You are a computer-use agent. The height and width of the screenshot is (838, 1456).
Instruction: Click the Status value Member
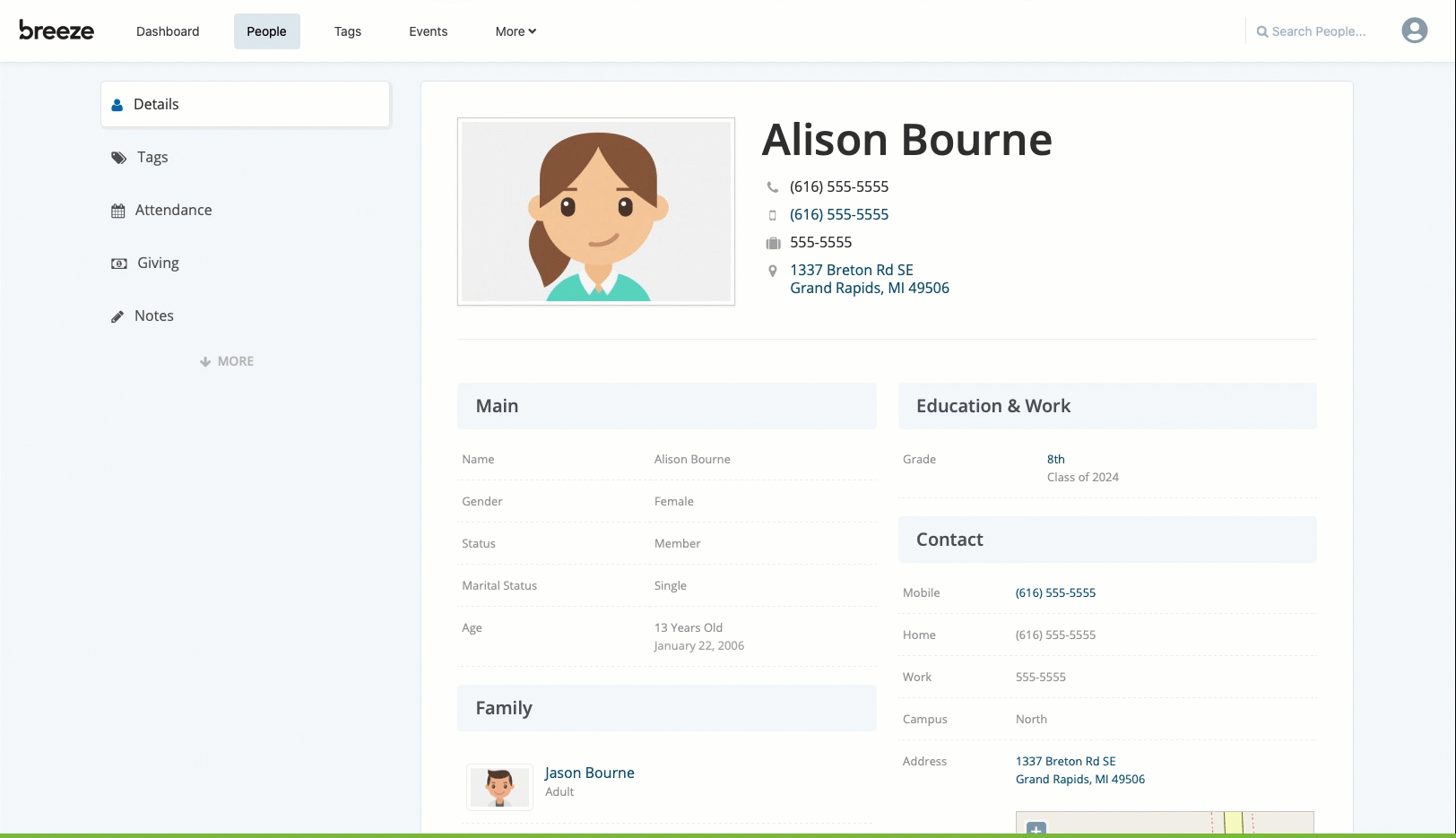click(678, 543)
